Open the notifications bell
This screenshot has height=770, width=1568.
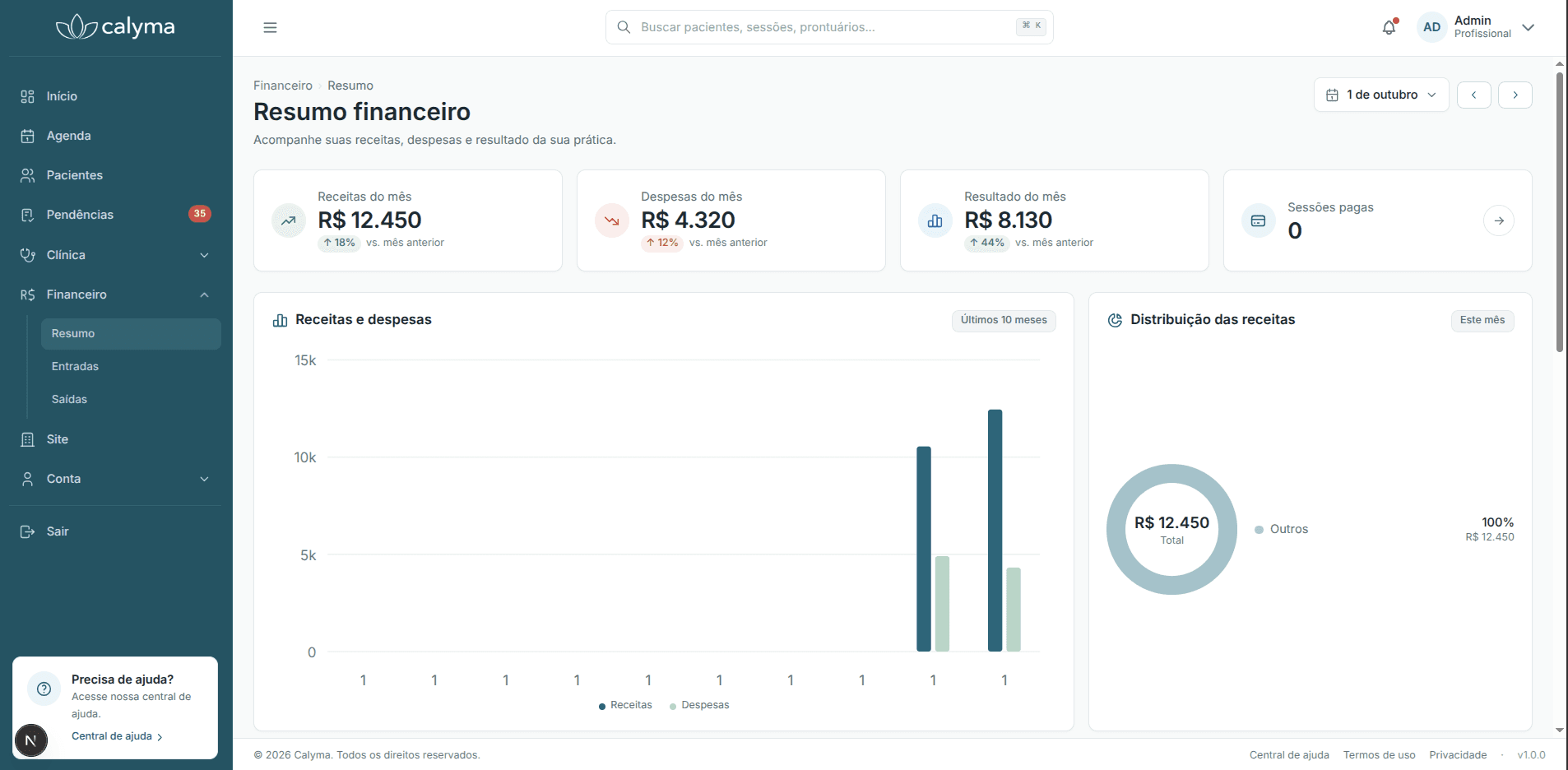(x=1389, y=27)
